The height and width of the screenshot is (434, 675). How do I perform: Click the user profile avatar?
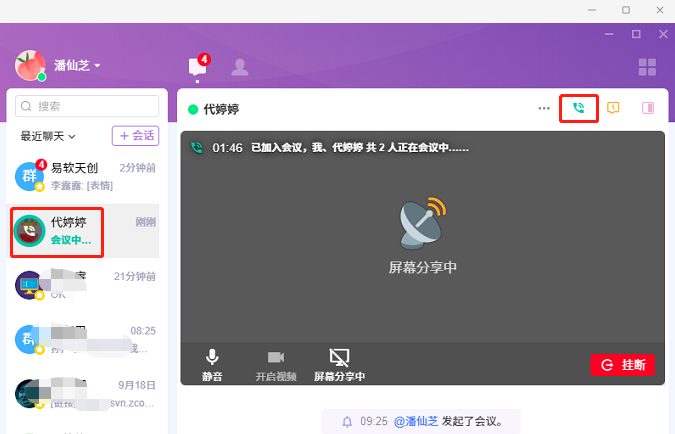coord(30,65)
